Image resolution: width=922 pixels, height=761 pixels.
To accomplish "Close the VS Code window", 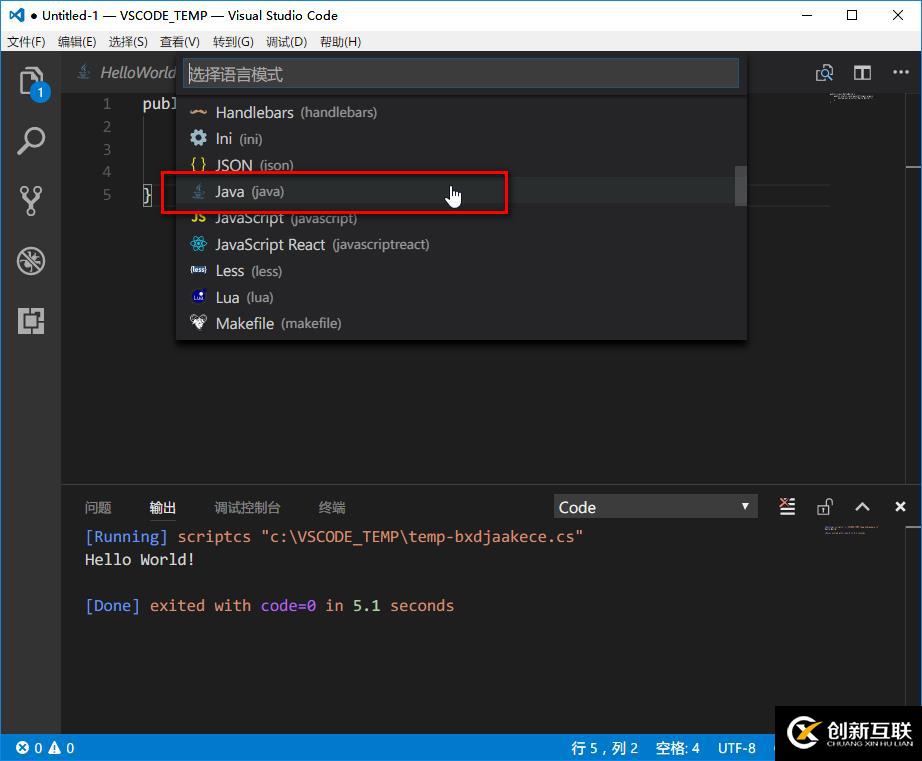I will [898, 15].
